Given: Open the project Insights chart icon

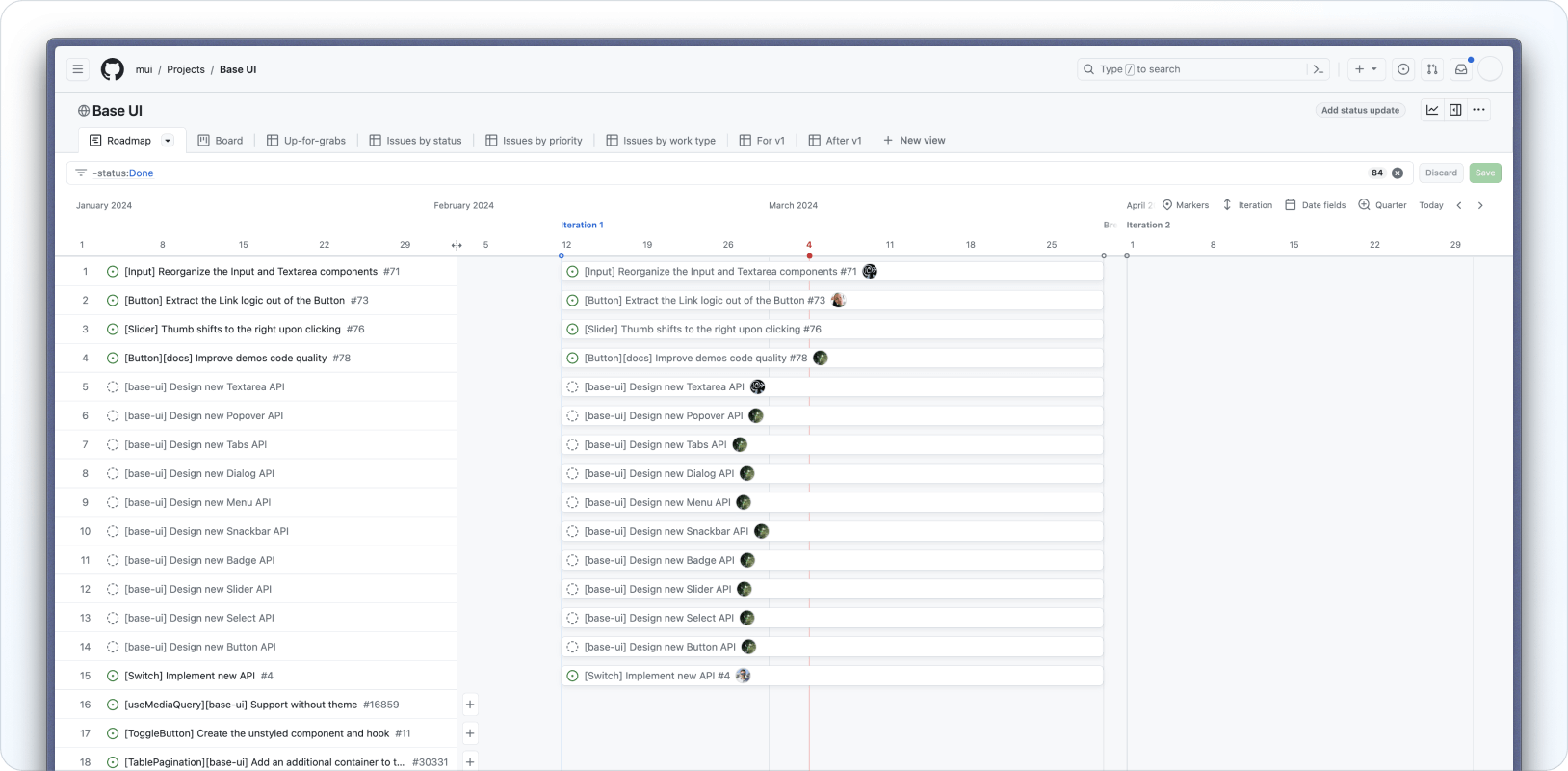Looking at the screenshot, I should click(x=1432, y=110).
